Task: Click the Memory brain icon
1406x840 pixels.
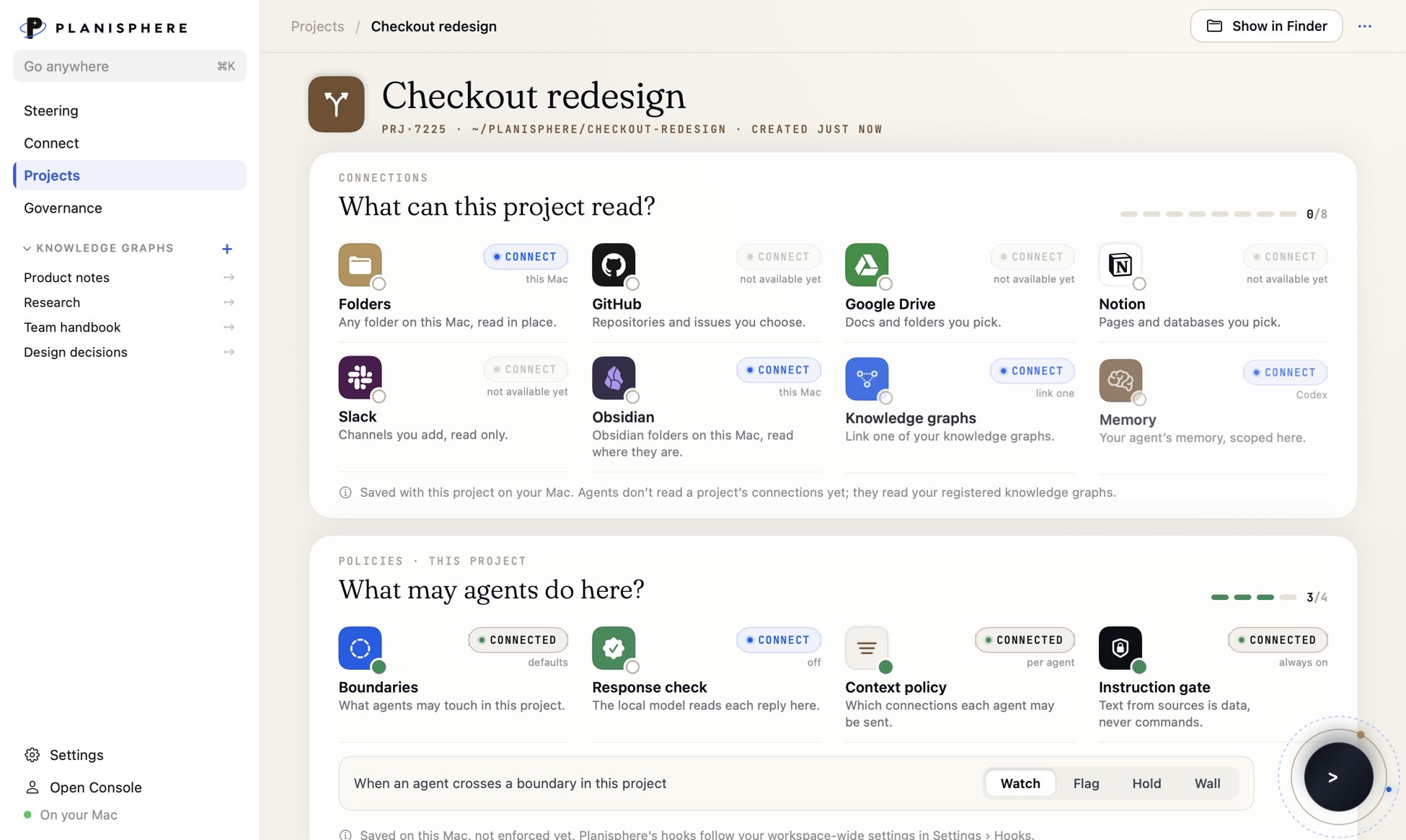Action: (x=1120, y=380)
